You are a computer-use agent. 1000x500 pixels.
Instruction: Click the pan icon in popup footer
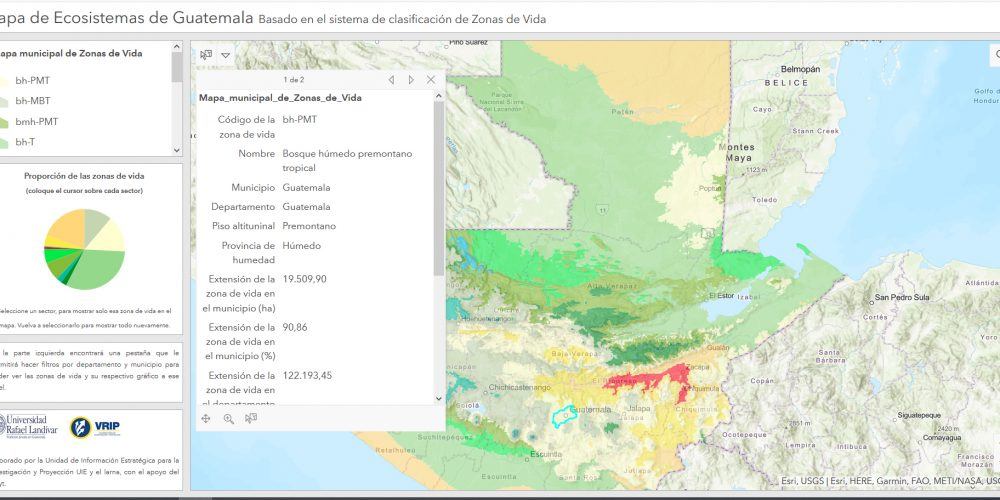click(x=206, y=418)
